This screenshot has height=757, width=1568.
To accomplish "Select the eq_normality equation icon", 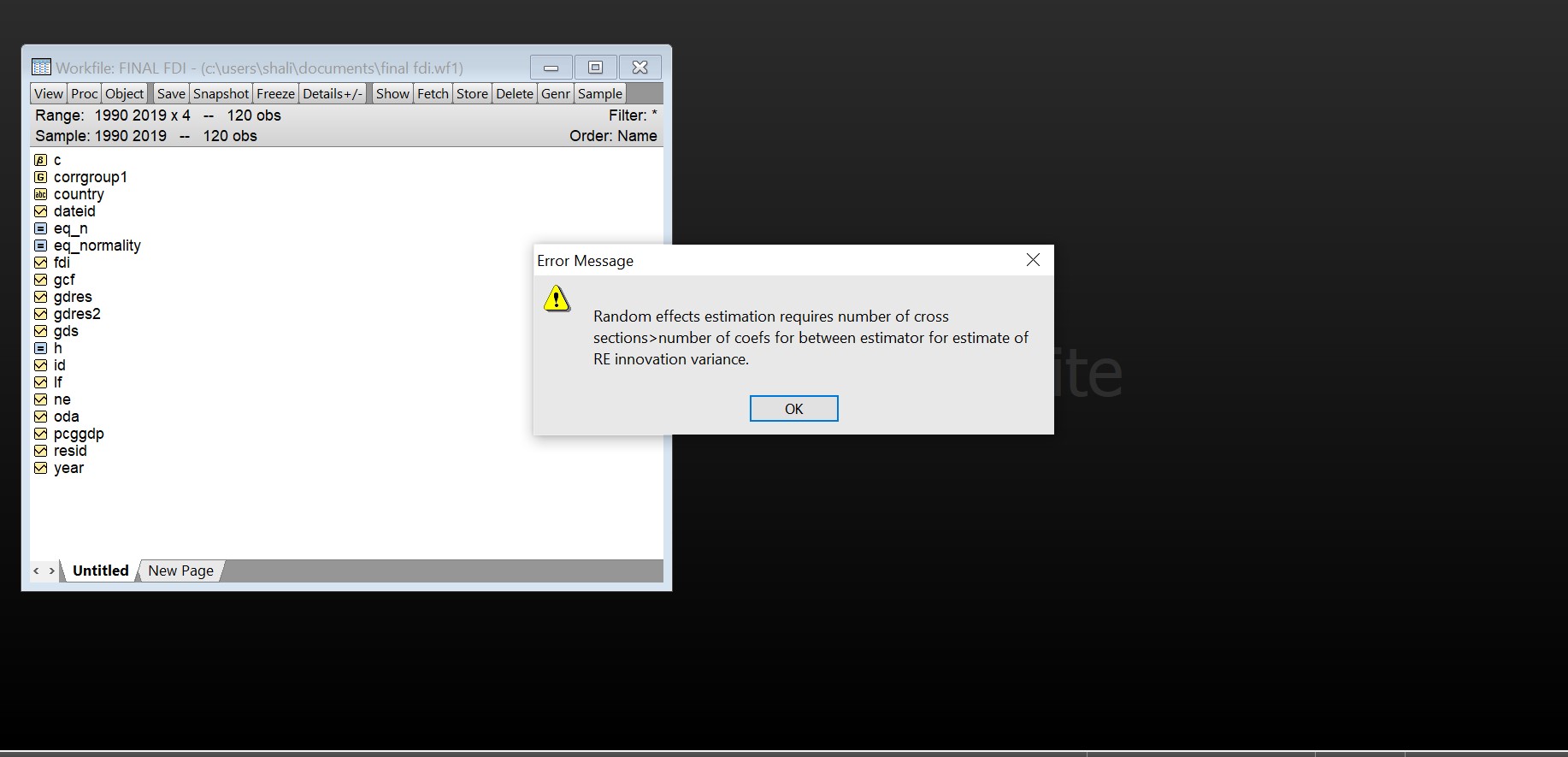I will pyautogui.click(x=40, y=245).
